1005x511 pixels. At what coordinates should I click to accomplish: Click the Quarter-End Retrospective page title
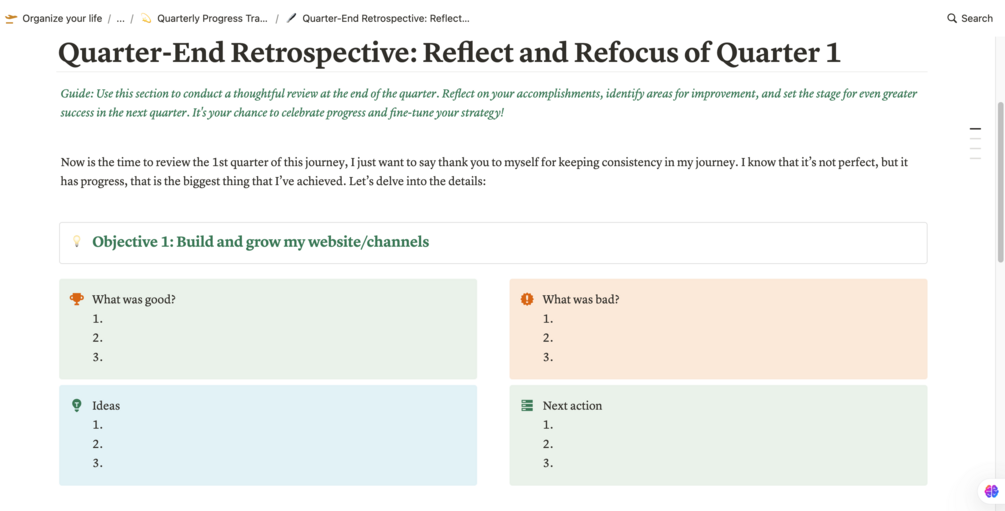click(449, 53)
